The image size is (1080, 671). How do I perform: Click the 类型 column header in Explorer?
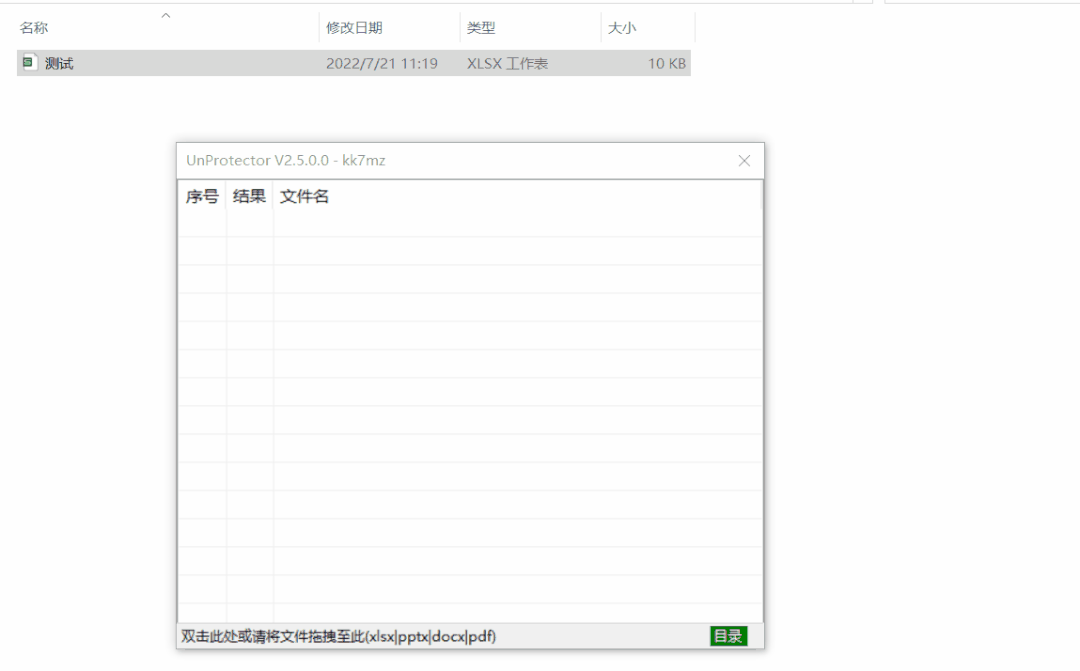[481, 28]
